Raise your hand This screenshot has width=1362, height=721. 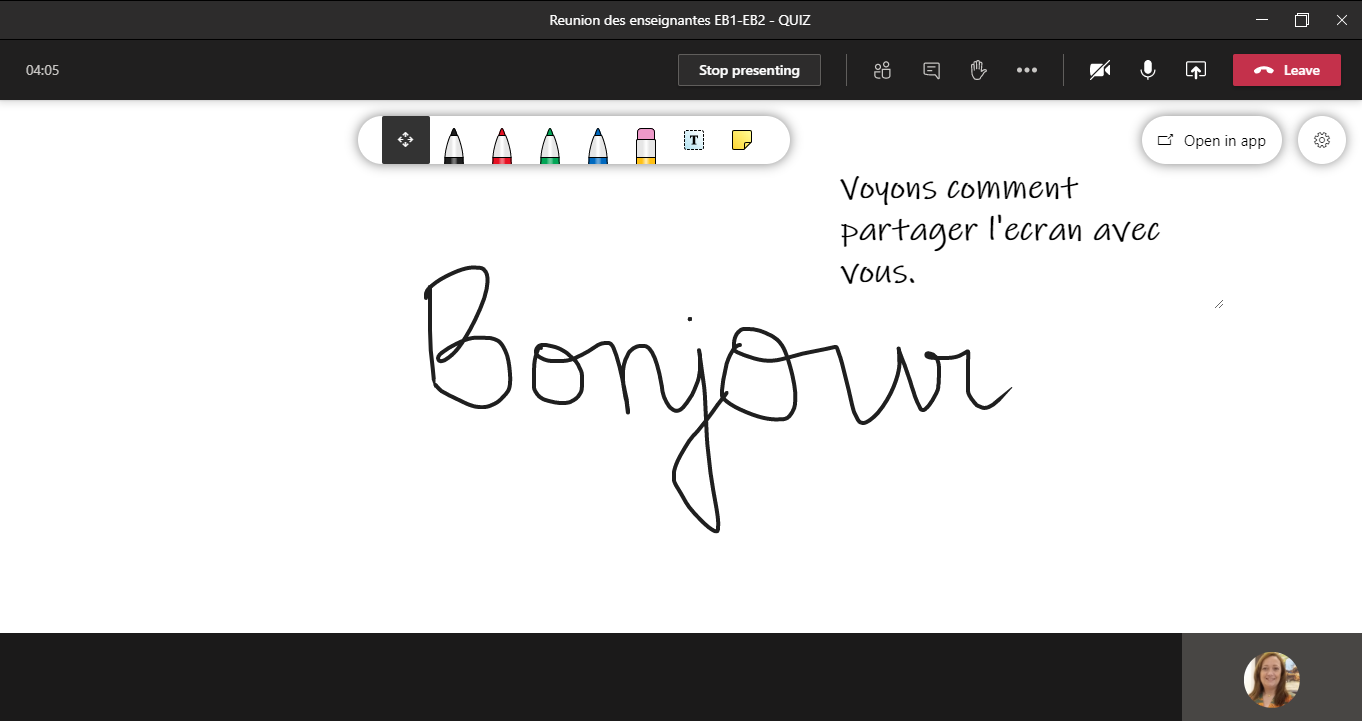pyautogui.click(x=979, y=70)
